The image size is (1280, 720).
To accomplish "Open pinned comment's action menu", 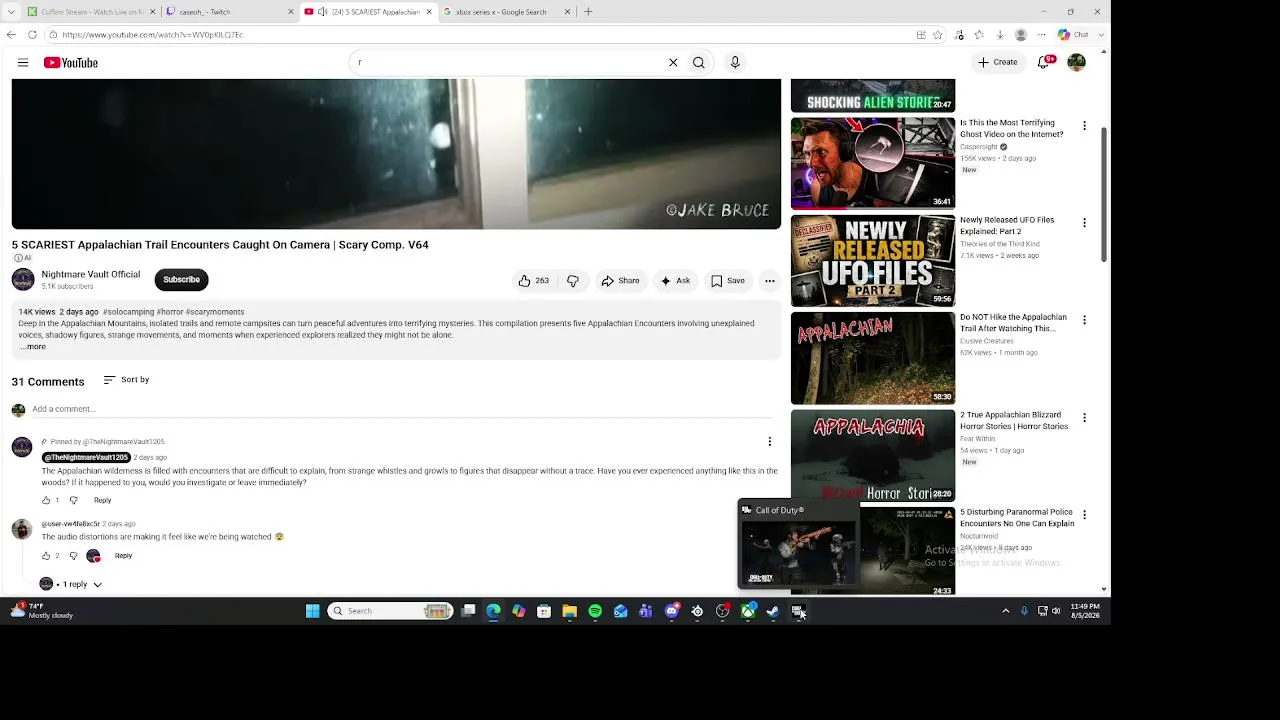I will click(770, 441).
